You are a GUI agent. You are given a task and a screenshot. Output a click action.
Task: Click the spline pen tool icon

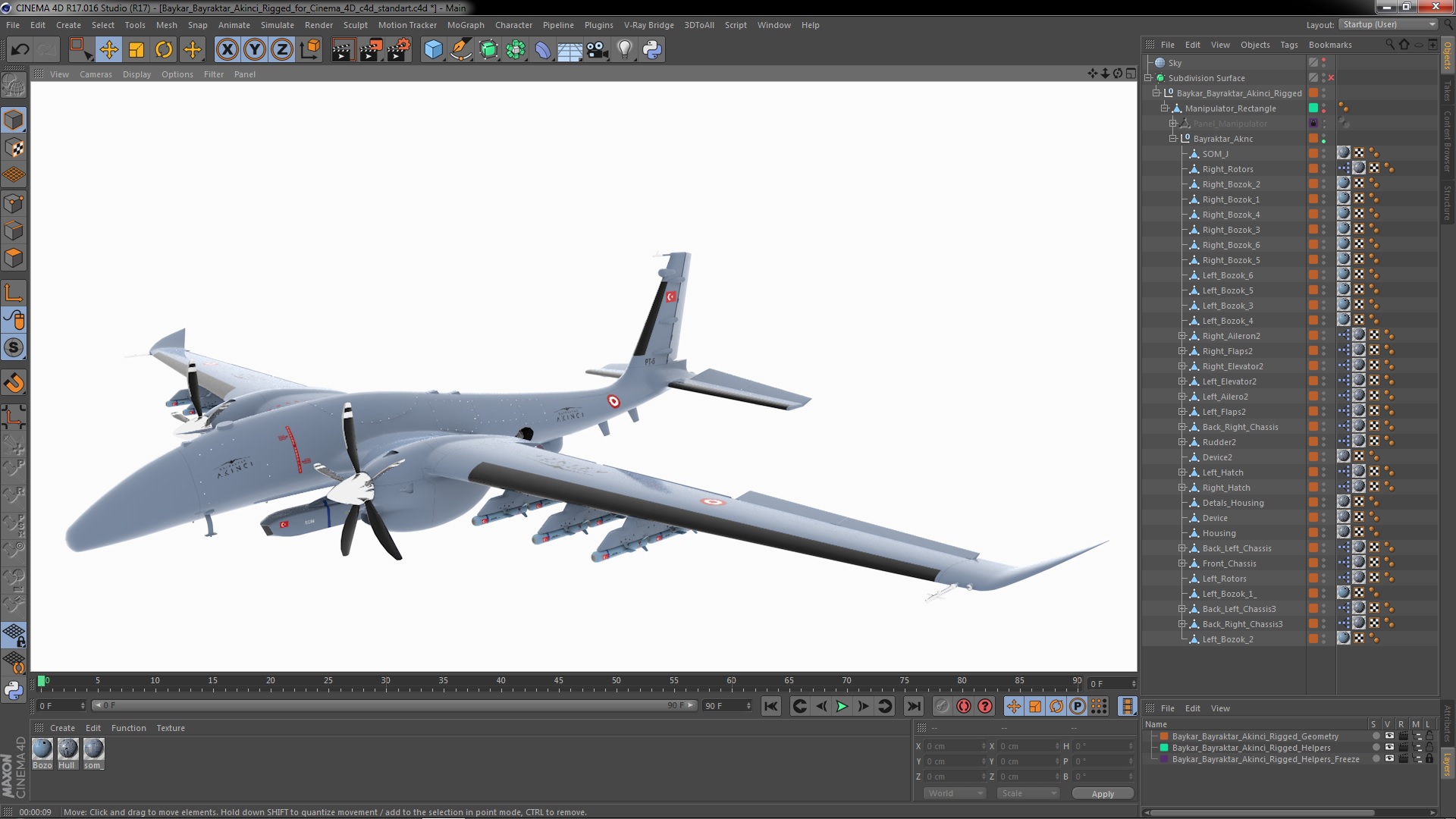pyautogui.click(x=461, y=50)
